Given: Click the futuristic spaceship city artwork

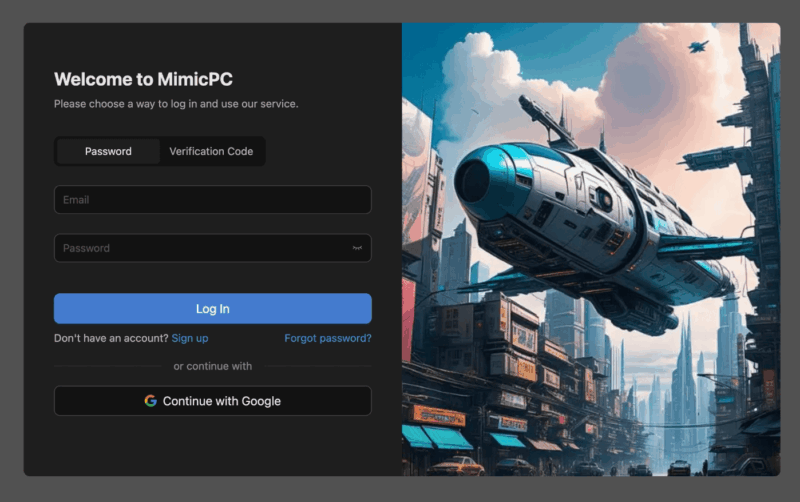Looking at the screenshot, I should click(591, 249).
